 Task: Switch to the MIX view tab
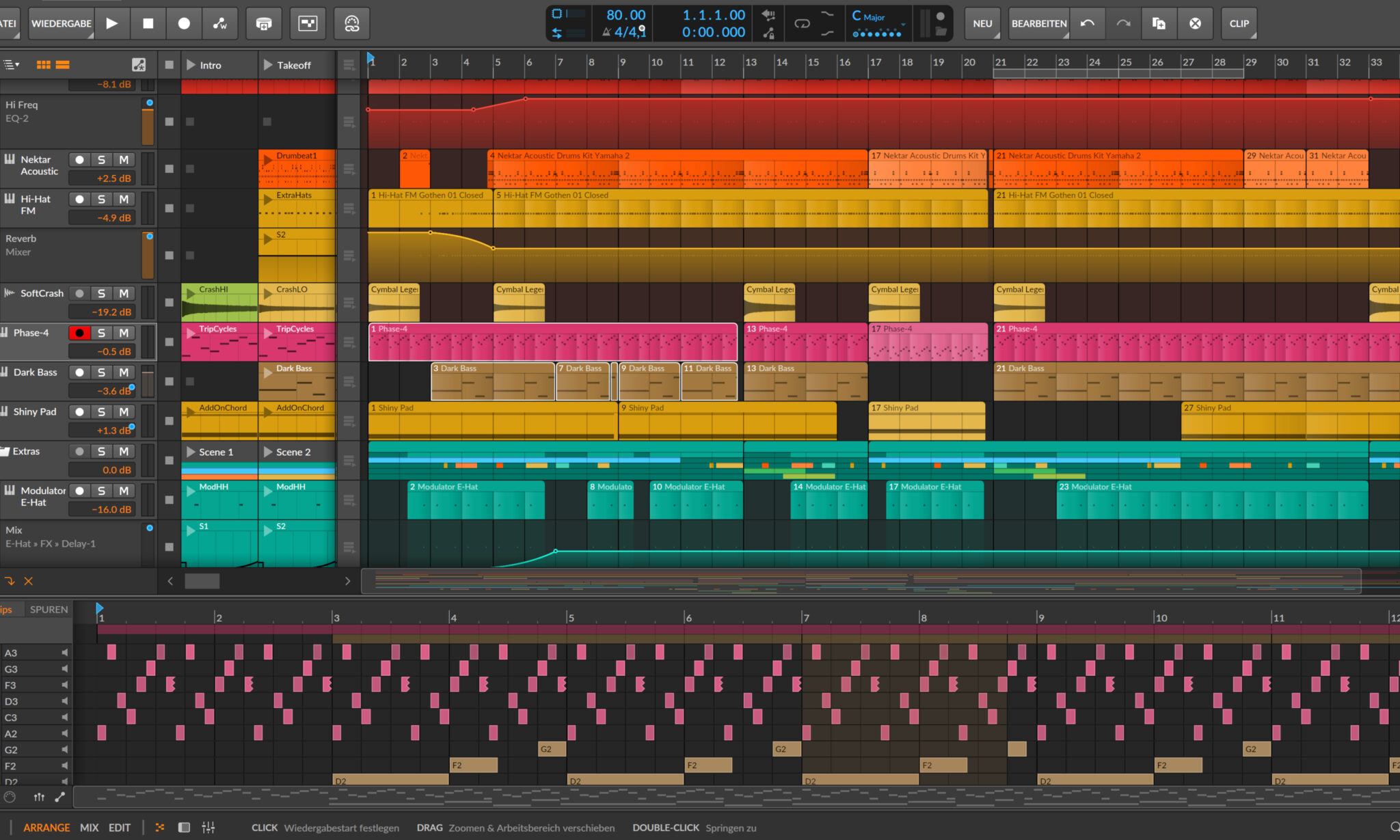[x=89, y=828]
